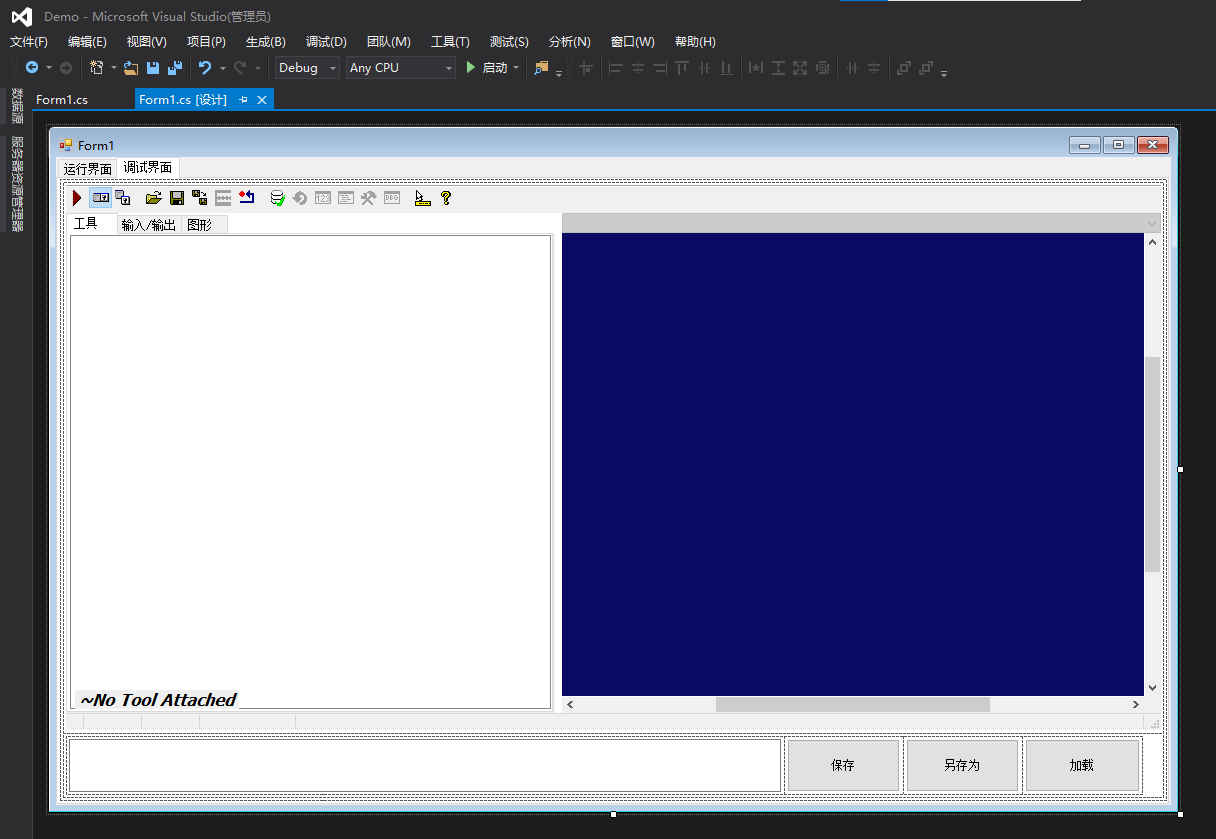Open the 窗口(W) menu

pyautogui.click(x=632, y=42)
